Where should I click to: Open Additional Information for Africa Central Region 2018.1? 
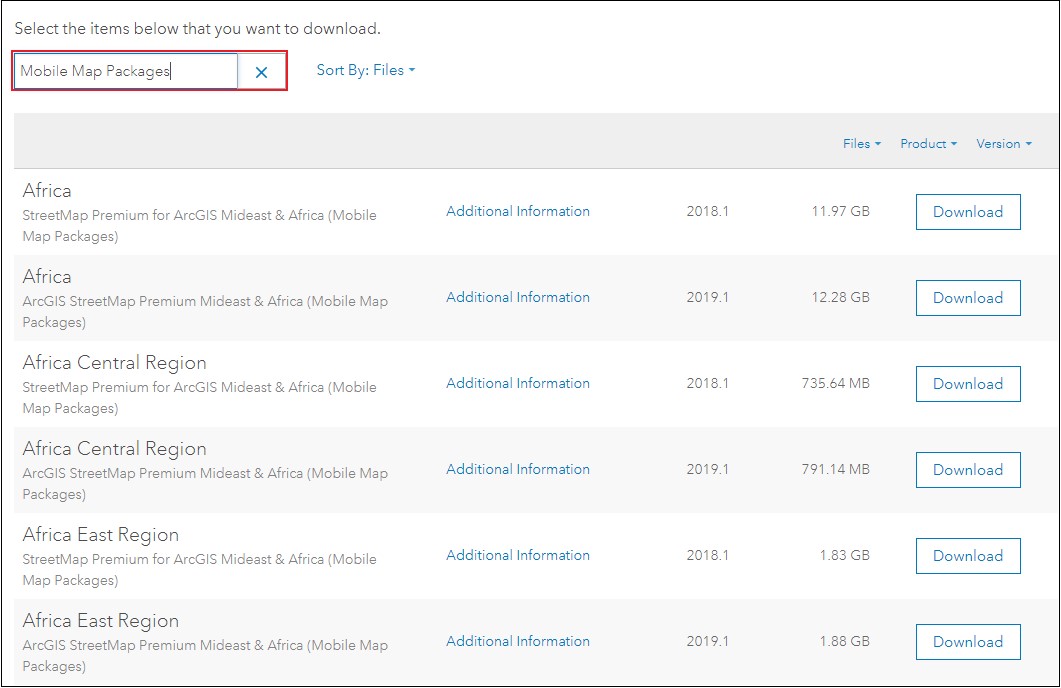coord(518,383)
